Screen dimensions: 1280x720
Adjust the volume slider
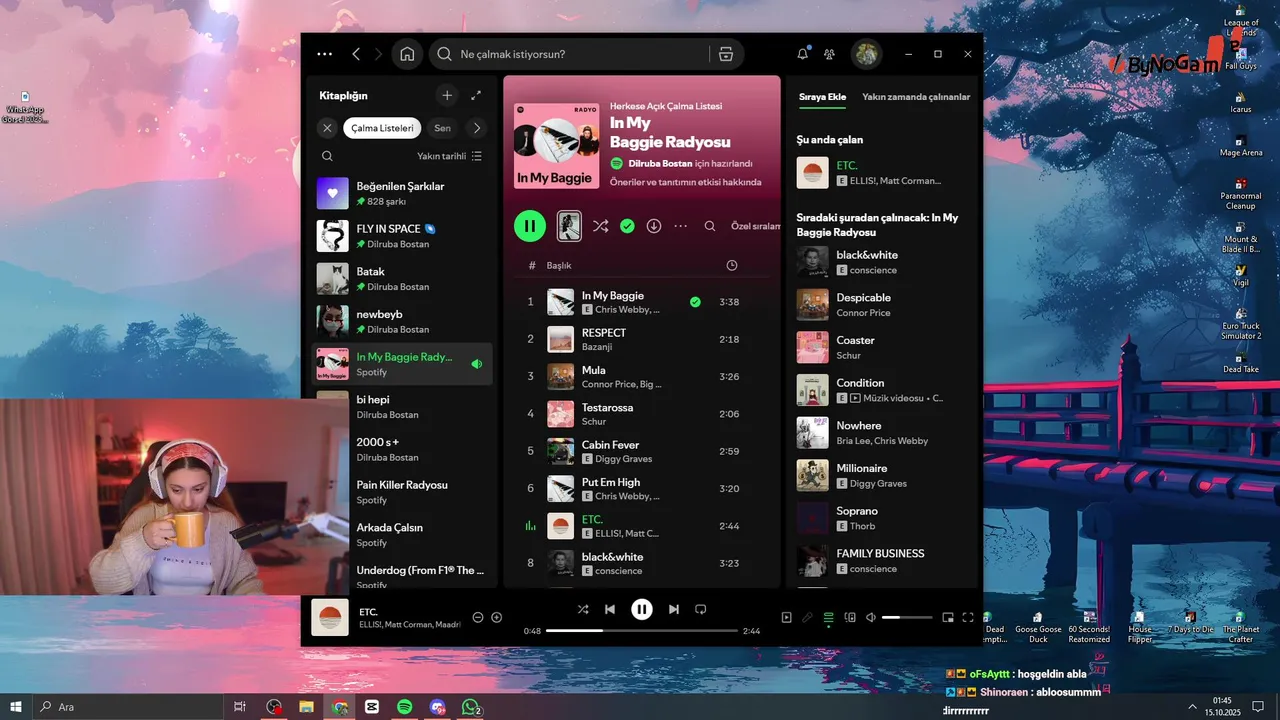pos(906,618)
